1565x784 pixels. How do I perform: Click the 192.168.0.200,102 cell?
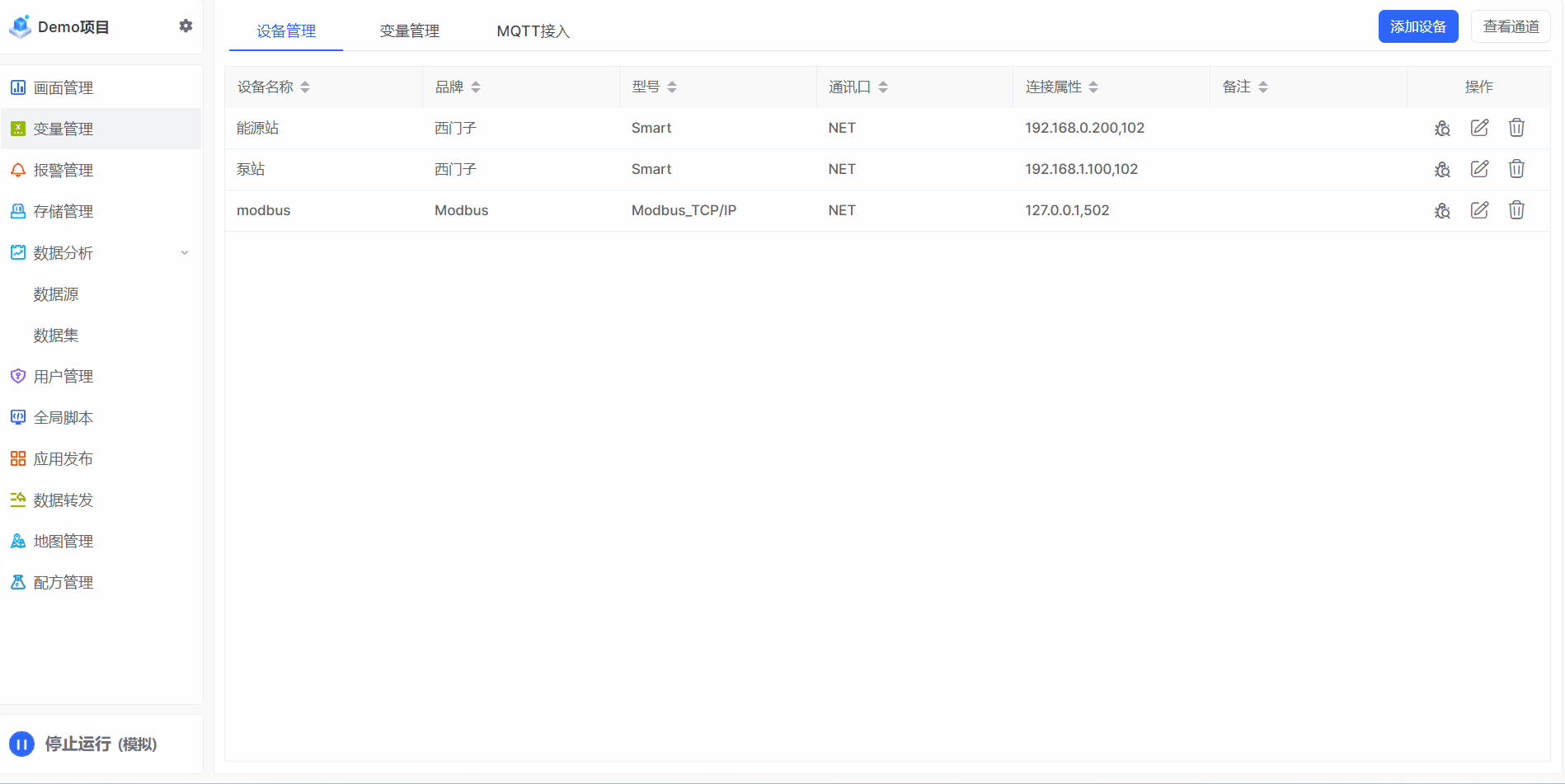pyautogui.click(x=1111, y=128)
